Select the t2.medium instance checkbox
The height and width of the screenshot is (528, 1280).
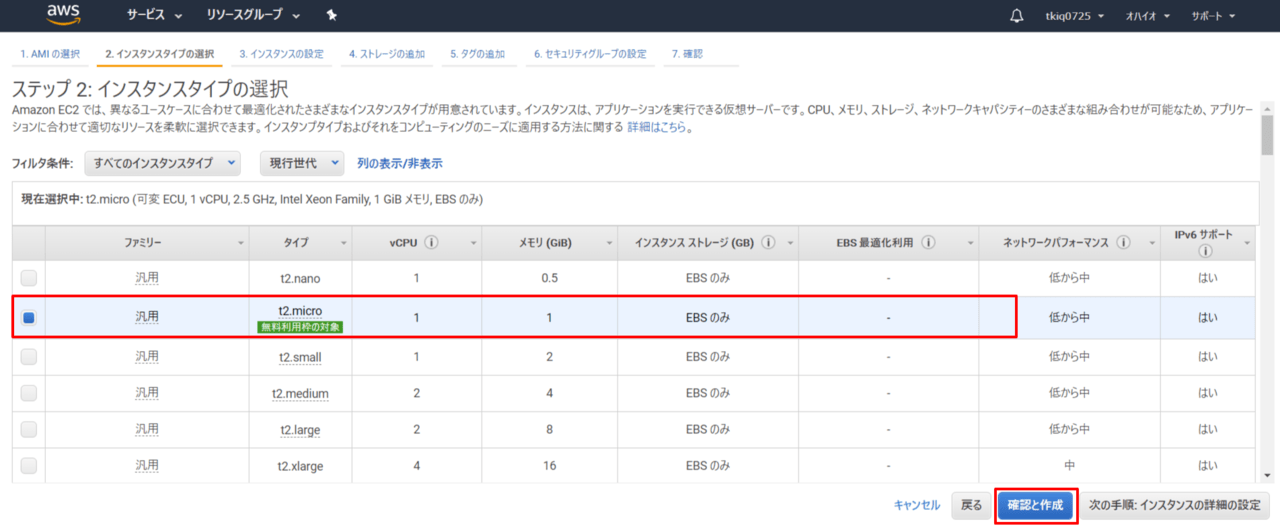[x=29, y=393]
